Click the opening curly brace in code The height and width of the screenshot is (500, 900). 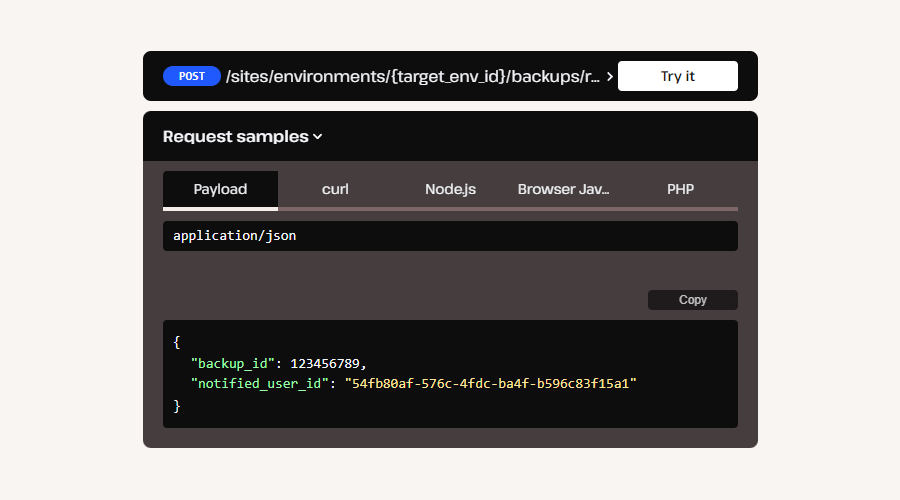(177, 342)
